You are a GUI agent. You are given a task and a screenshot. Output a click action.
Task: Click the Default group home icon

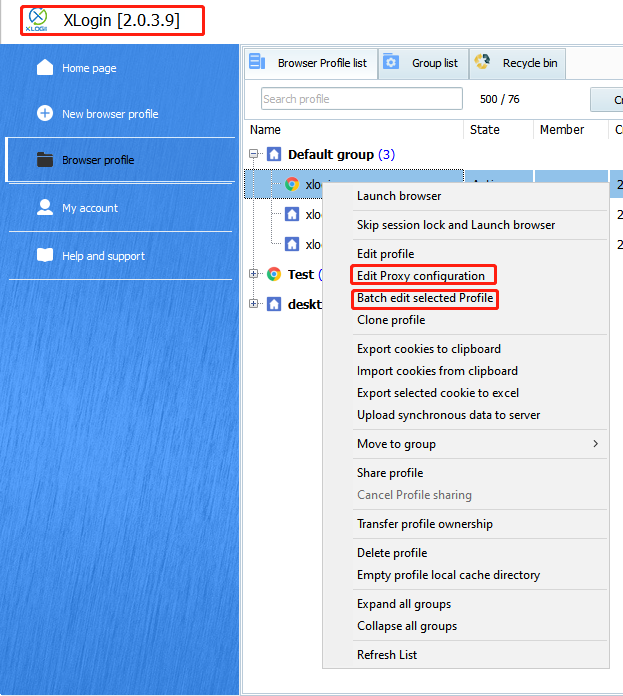point(274,154)
